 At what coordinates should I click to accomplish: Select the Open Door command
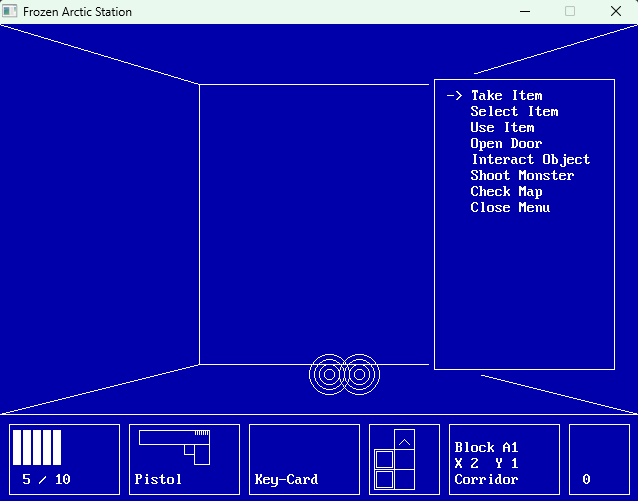[506, 143]
